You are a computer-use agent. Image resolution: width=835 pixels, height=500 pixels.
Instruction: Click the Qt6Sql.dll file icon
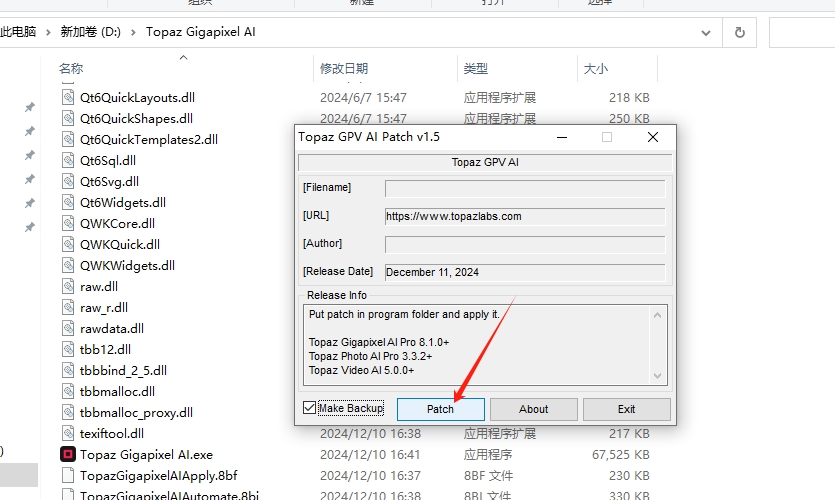pos(68,160)
